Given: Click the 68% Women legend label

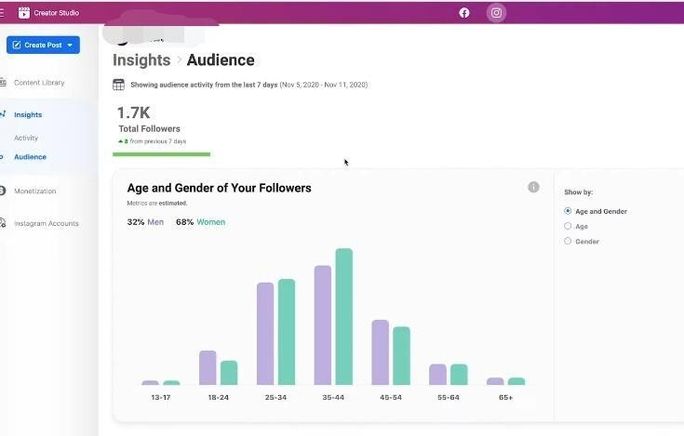Looking at the screenshot, I should tap(201, 222).
